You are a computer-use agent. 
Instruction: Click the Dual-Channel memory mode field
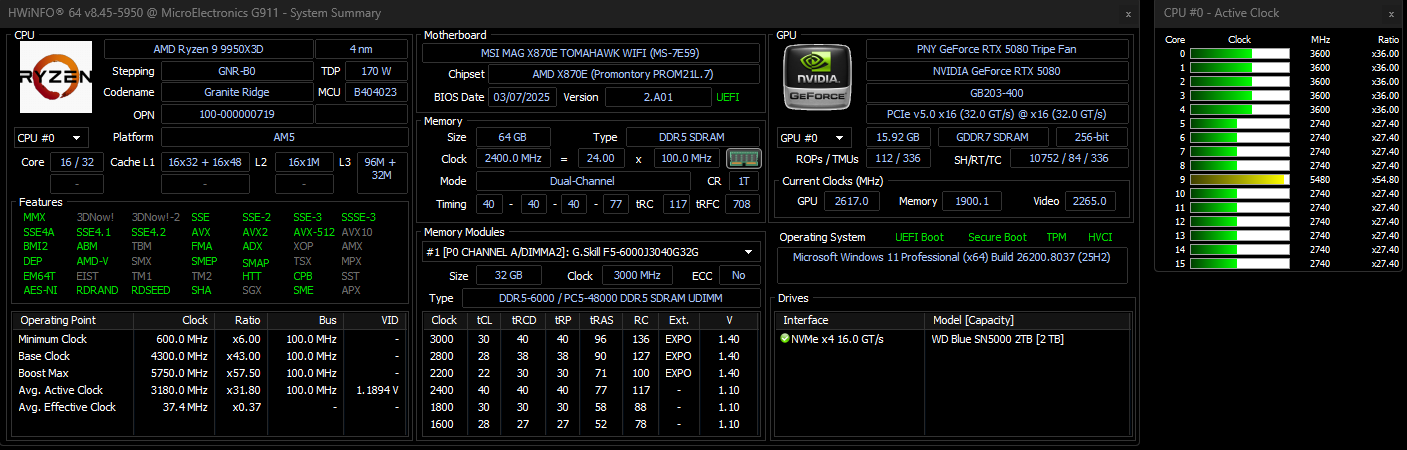[583, 181]
